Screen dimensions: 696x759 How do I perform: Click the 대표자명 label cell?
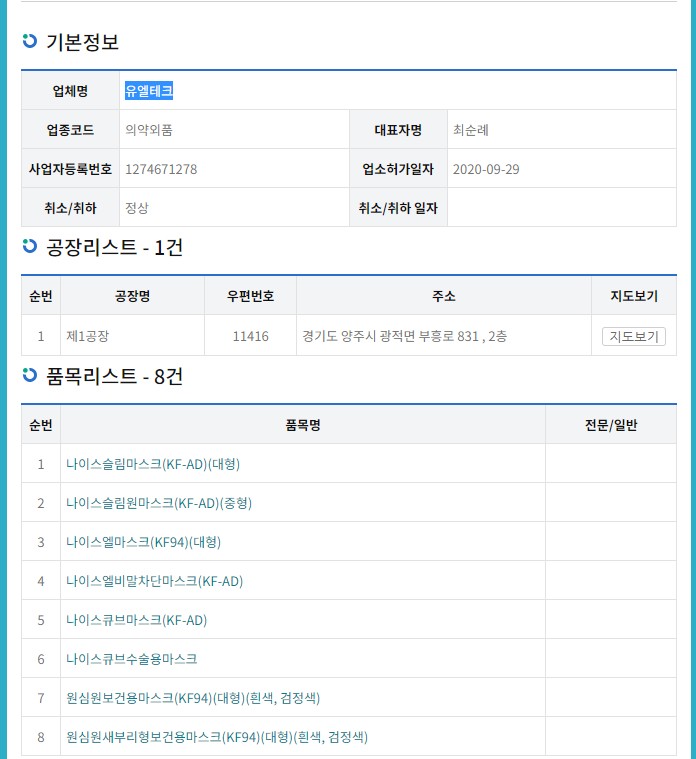[398, 130]
